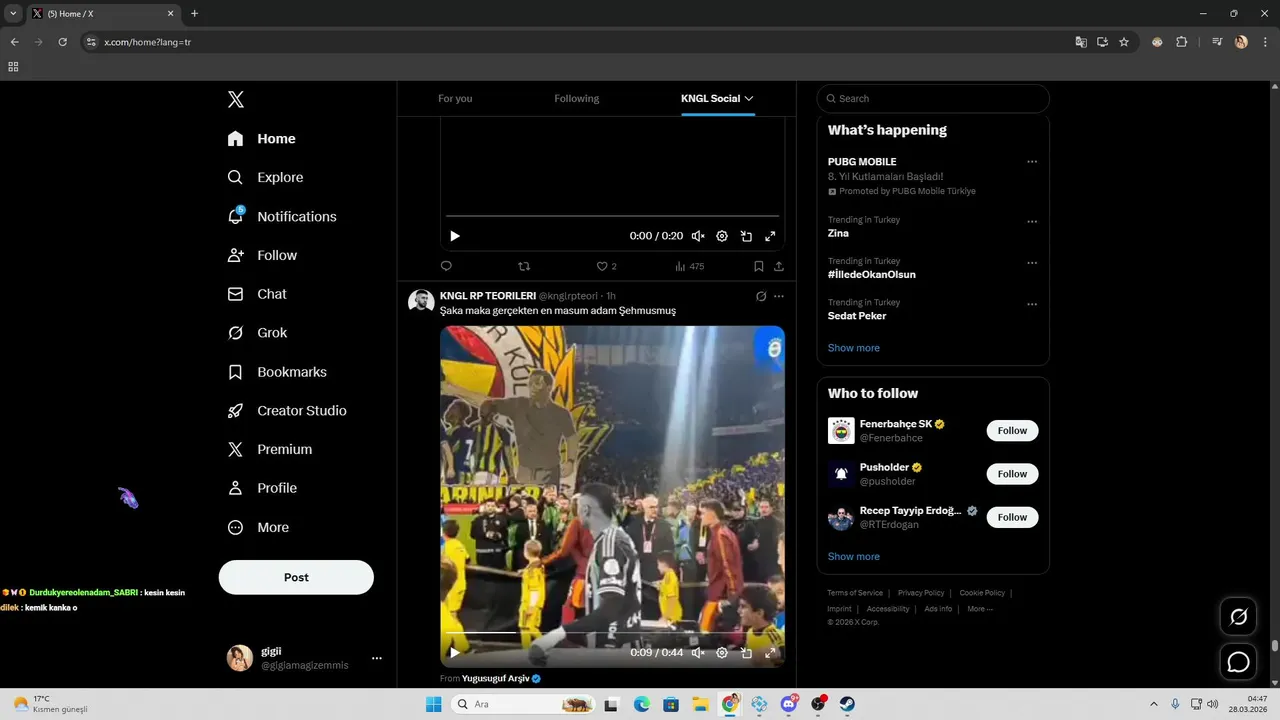Click the X search field
1280x720 pixels.
(x=933, y=98)
